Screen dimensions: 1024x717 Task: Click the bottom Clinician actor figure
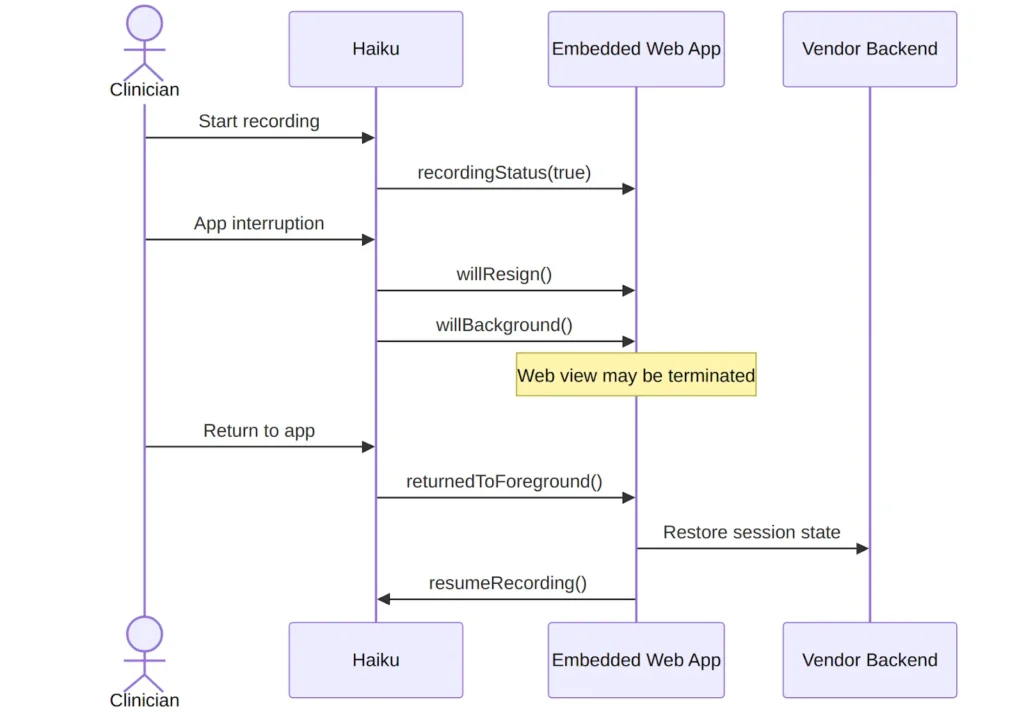pos(144,654)
